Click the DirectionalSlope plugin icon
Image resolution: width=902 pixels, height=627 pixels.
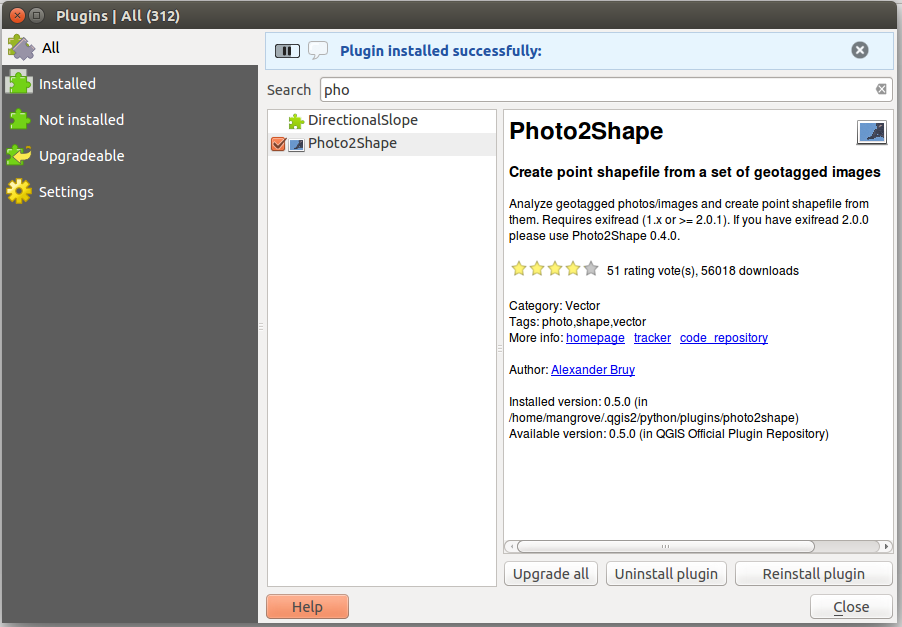[x=296, y=121]
